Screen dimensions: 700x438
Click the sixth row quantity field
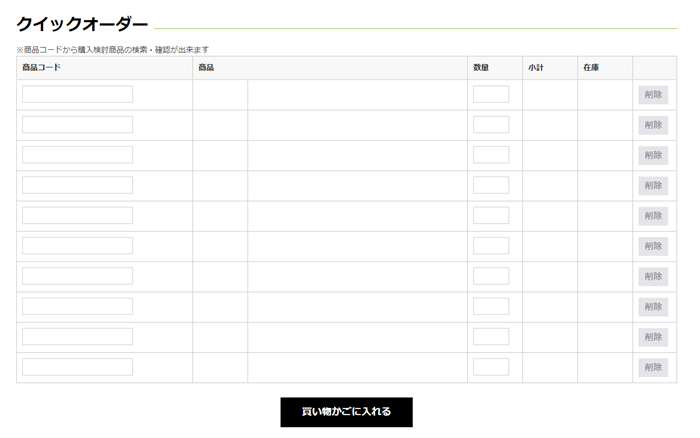(490, 246)
